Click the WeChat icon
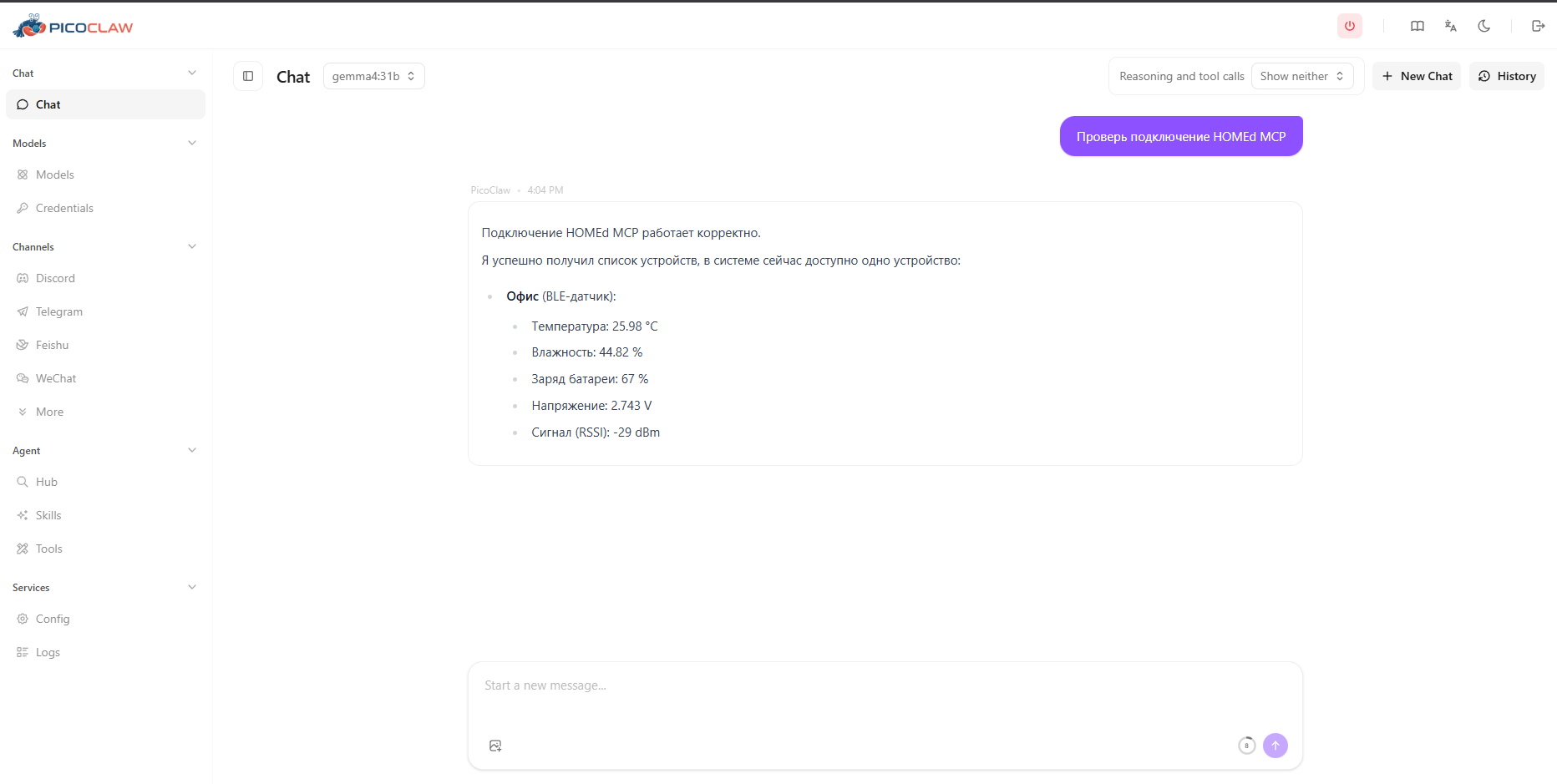 coord(23,378)
